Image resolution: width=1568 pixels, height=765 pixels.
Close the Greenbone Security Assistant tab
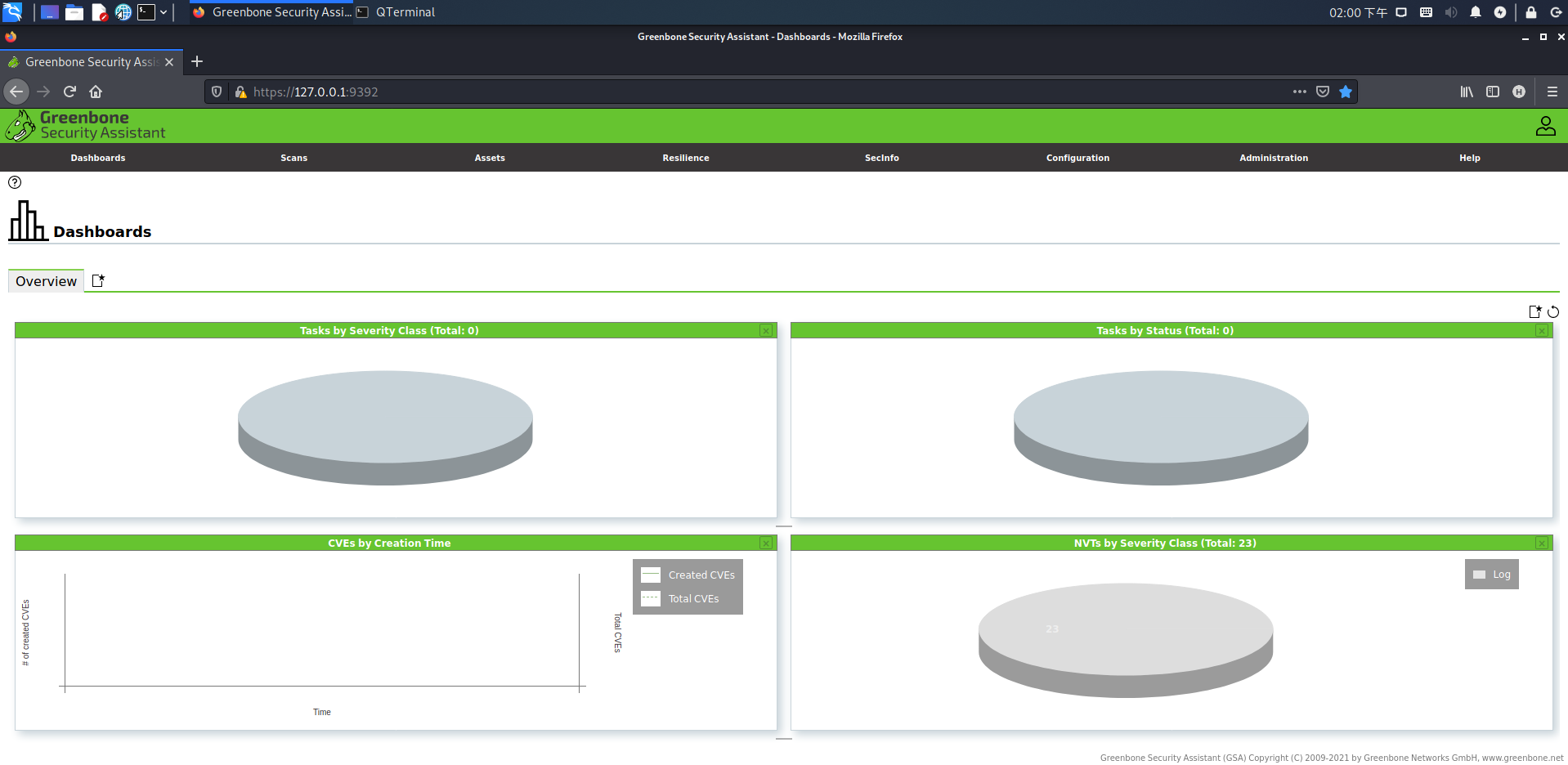[169, 62]
